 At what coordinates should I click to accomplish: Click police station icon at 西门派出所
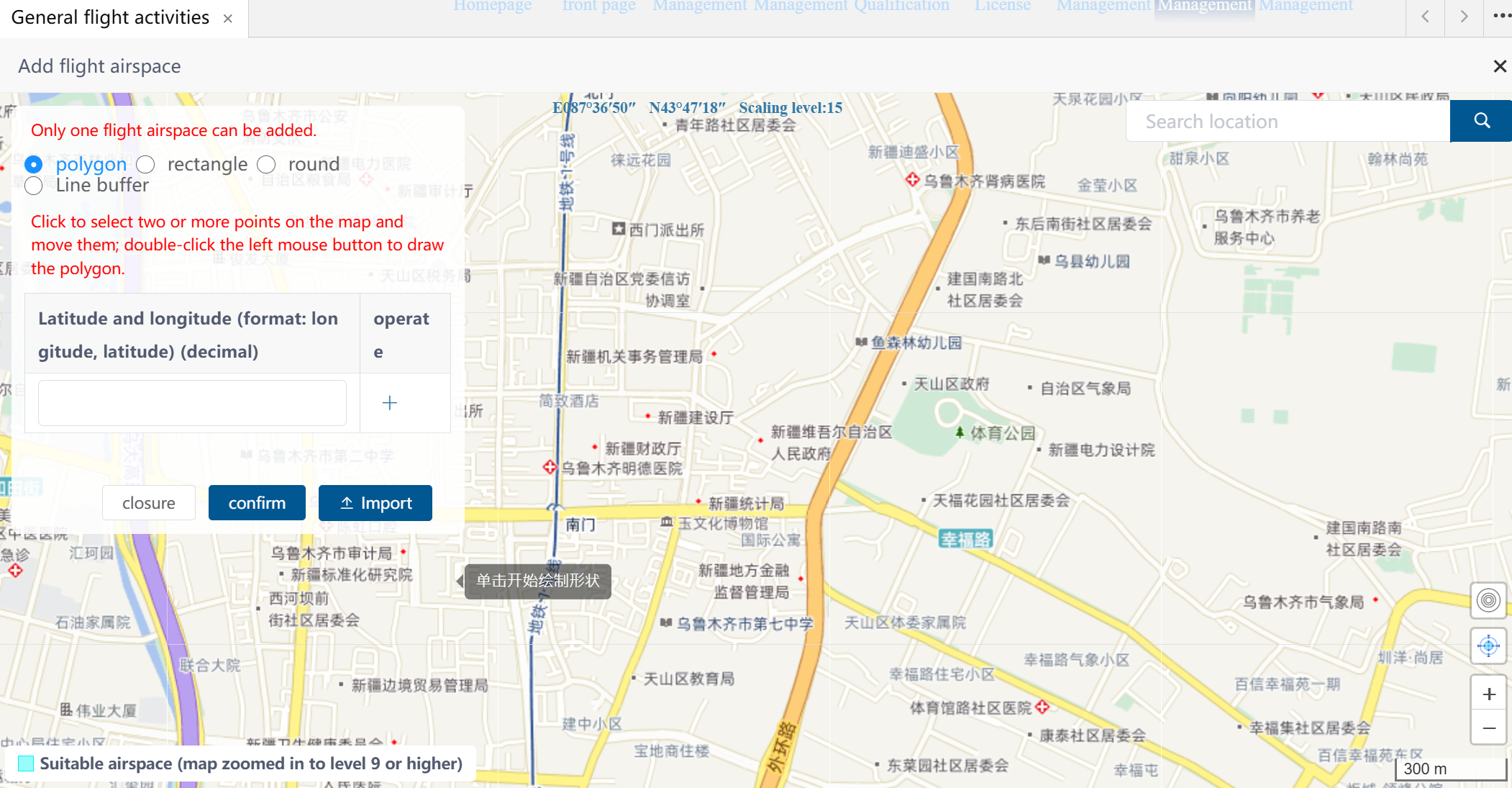[x=619, y=228]
